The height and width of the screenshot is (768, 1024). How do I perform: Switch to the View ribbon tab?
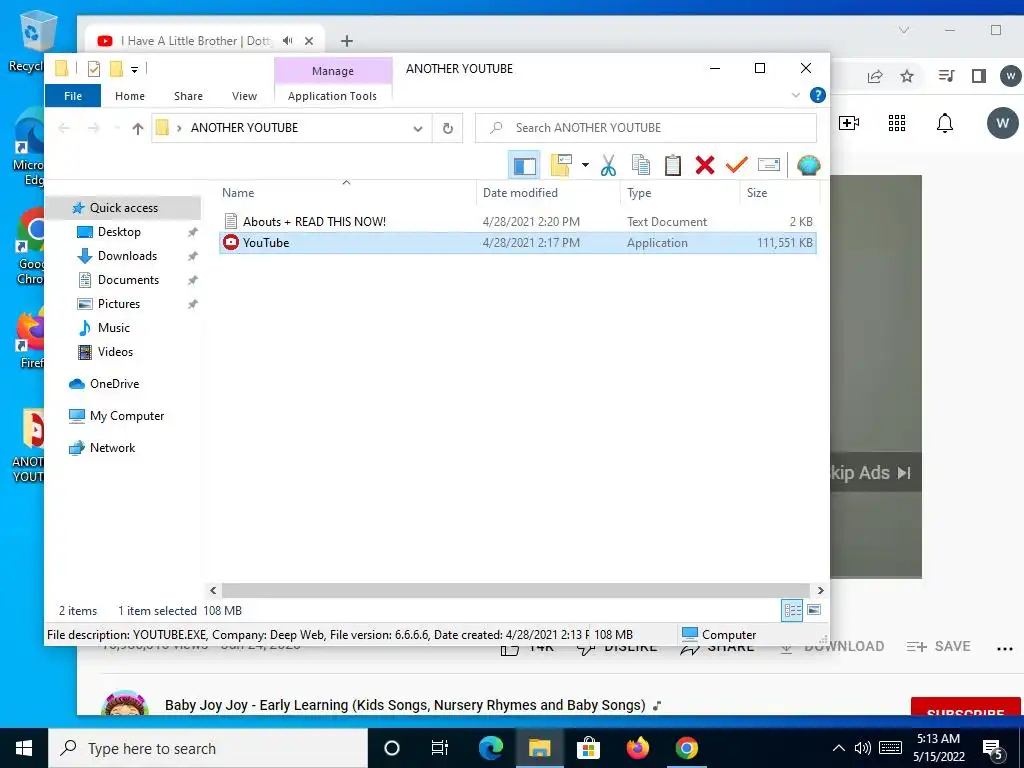click(244, 96)
